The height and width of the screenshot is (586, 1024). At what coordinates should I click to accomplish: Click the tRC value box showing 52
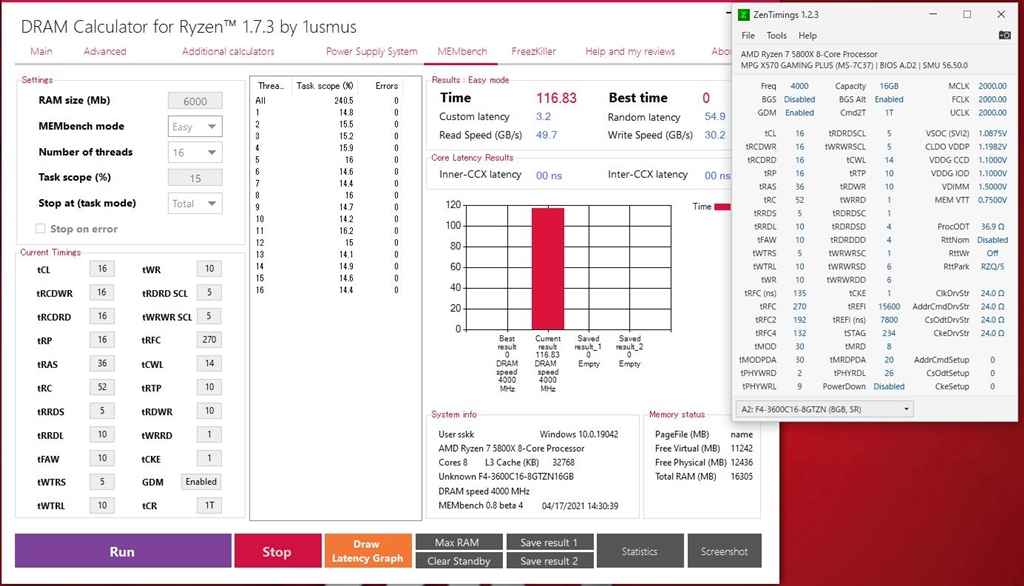[x=102, y=387]
